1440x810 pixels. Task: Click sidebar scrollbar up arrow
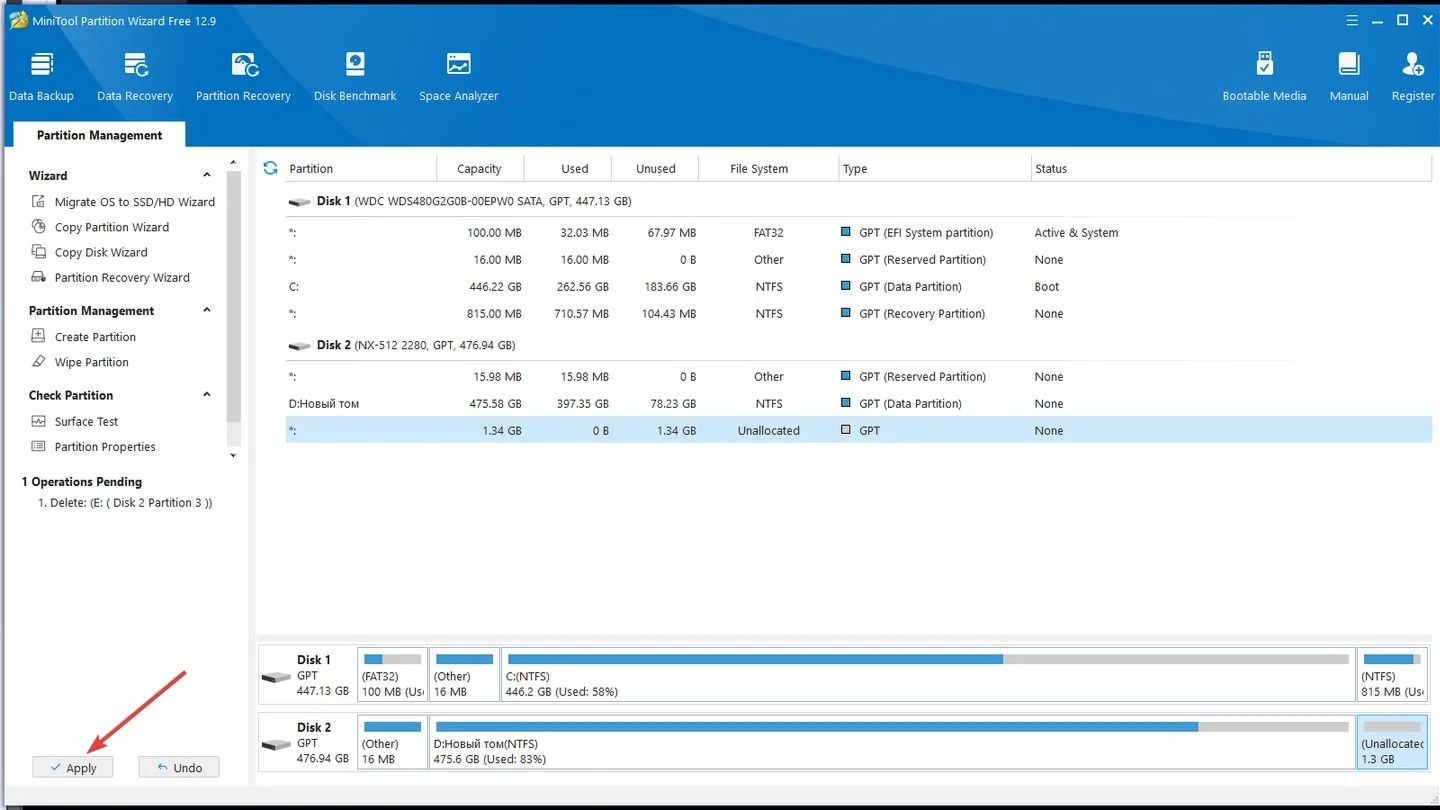pyautogui.click(x=234, y=162)
